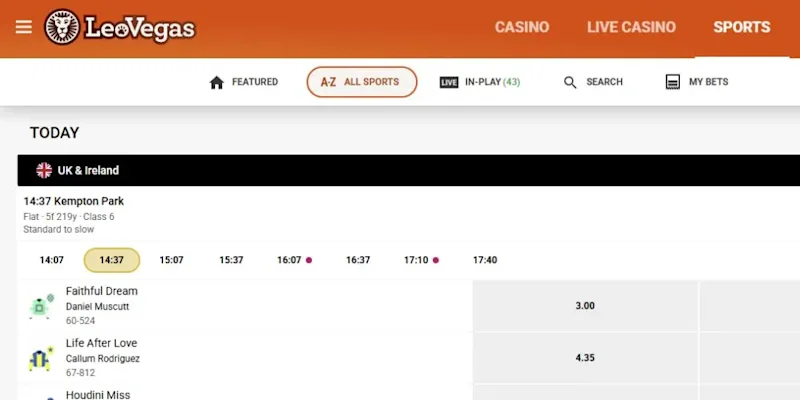
Task: Select the 14:37 race time
Action: tap(112, 260)
